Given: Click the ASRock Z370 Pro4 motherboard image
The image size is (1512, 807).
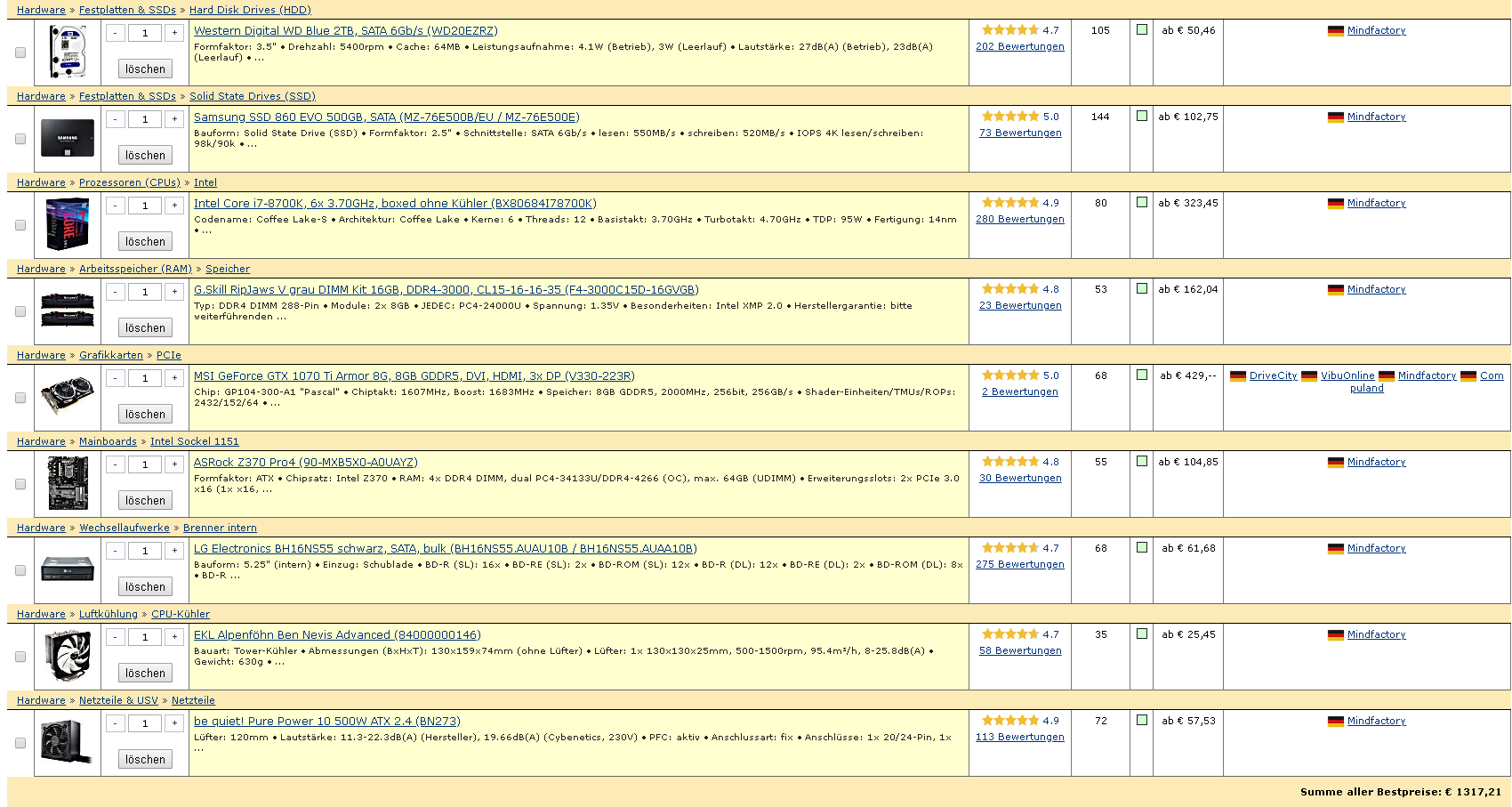Looking at the screenshot, I should pyautogui.click(x=68, y=483).
